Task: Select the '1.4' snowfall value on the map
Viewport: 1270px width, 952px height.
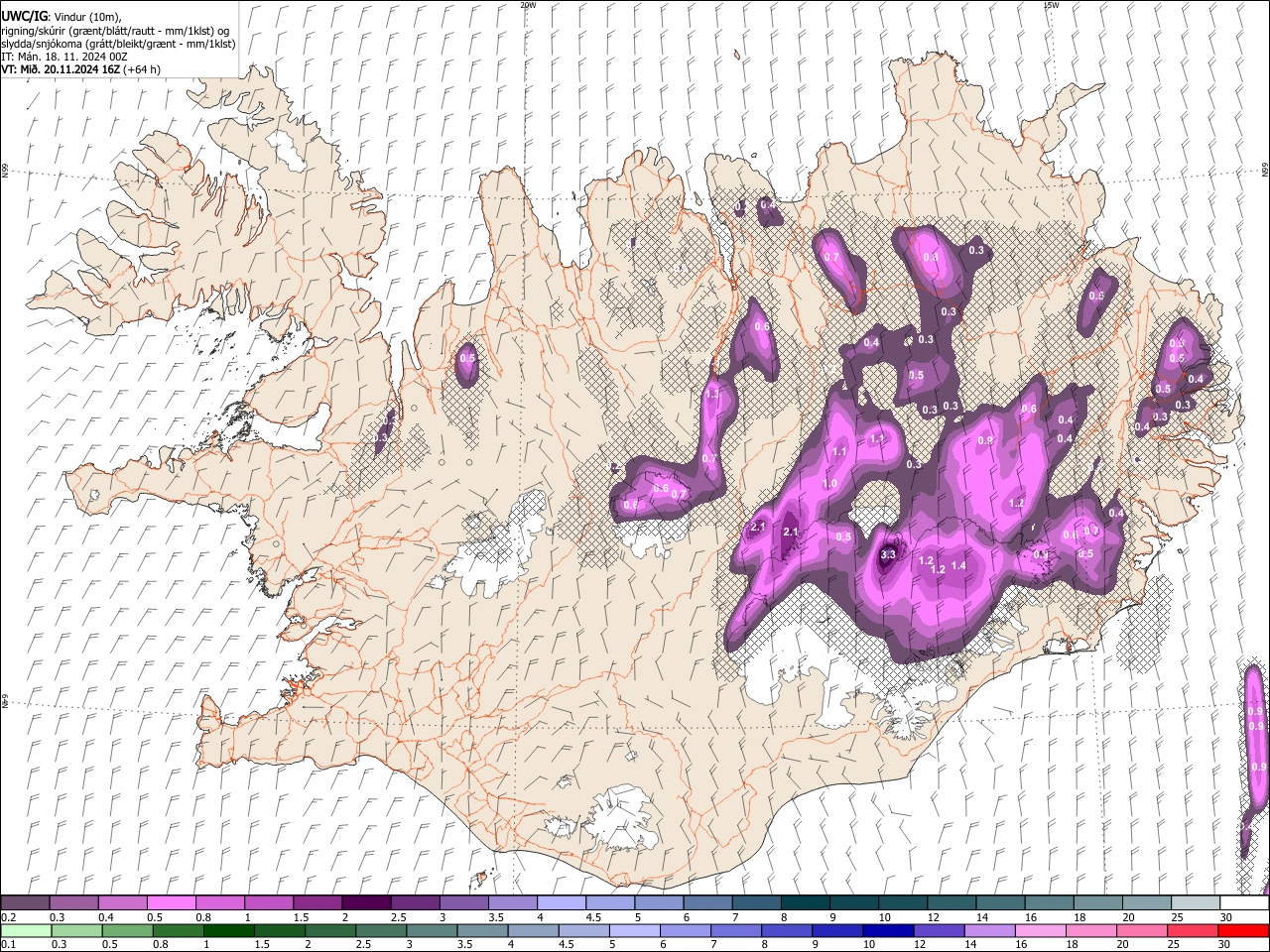Action: (x=958, y=565)
